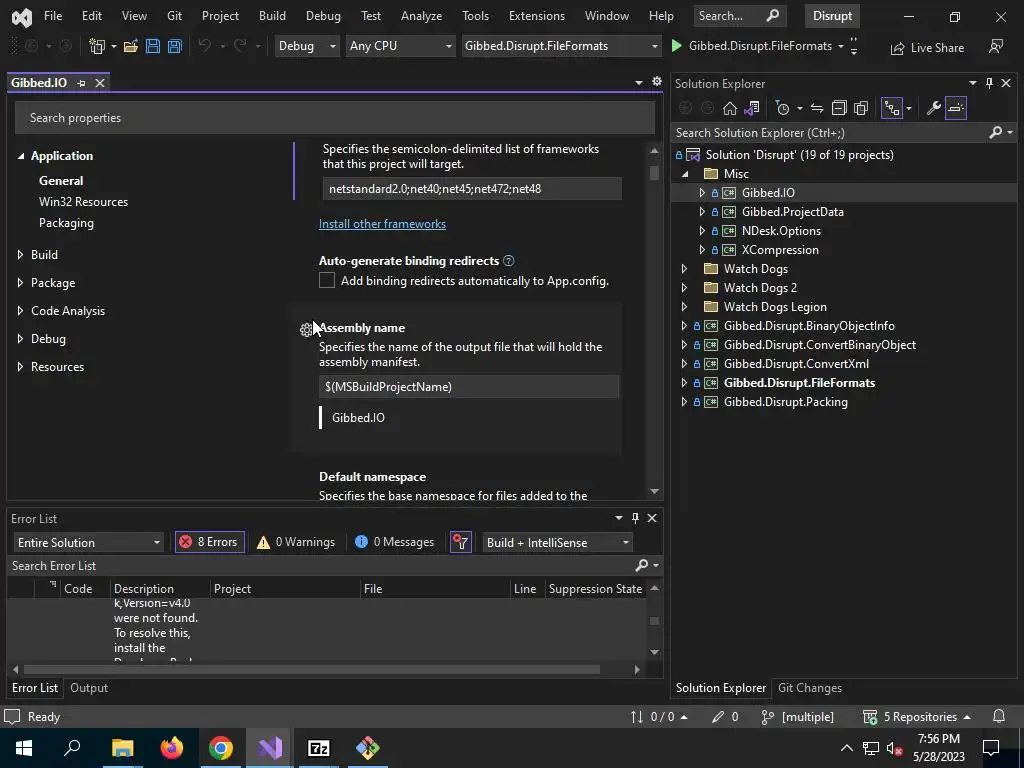Viewport: 1024px width, 768px height.
Task: Pin the Error List panel
Action: tap(635, 518)
